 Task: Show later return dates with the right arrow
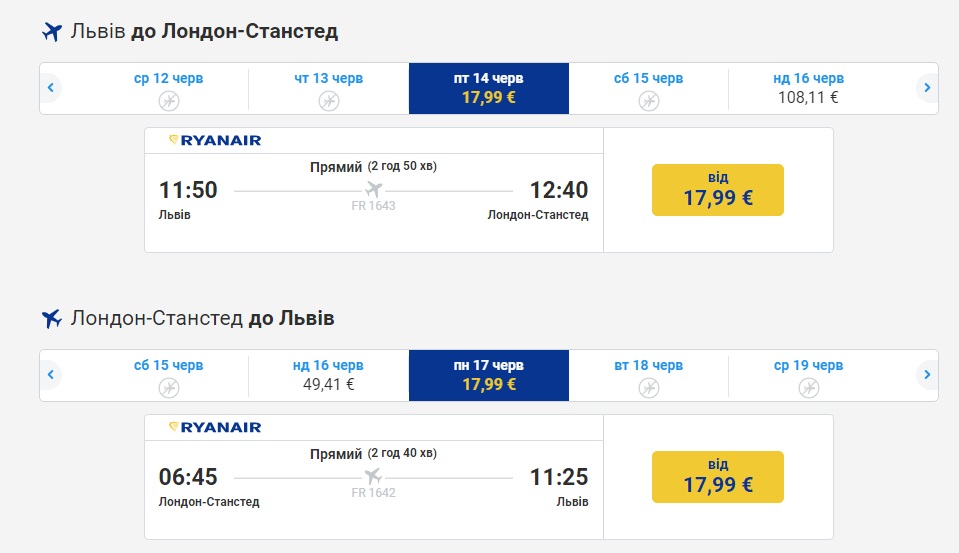click(927, 375)
